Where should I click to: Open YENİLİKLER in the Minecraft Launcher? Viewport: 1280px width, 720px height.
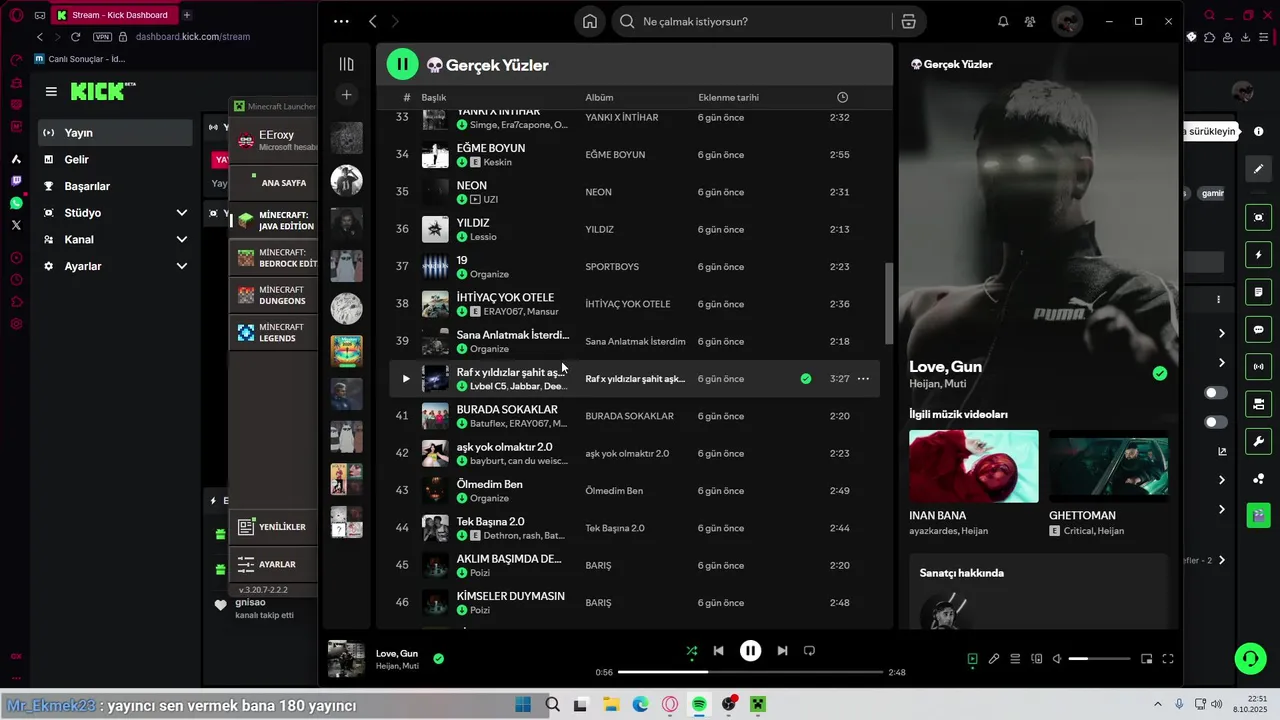pyautogui.click(x=274, y=527)
